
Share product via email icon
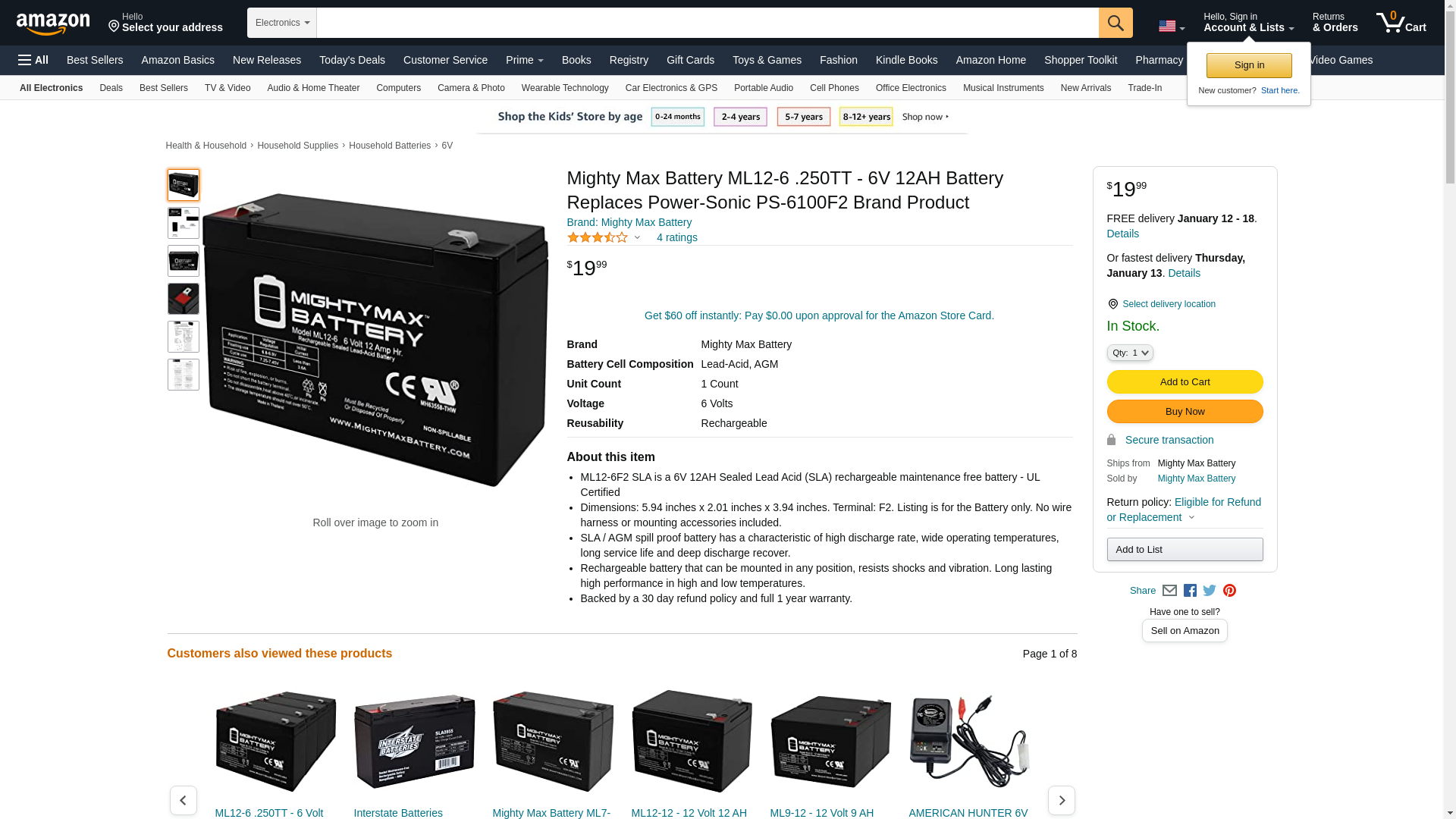(1169, 591)
